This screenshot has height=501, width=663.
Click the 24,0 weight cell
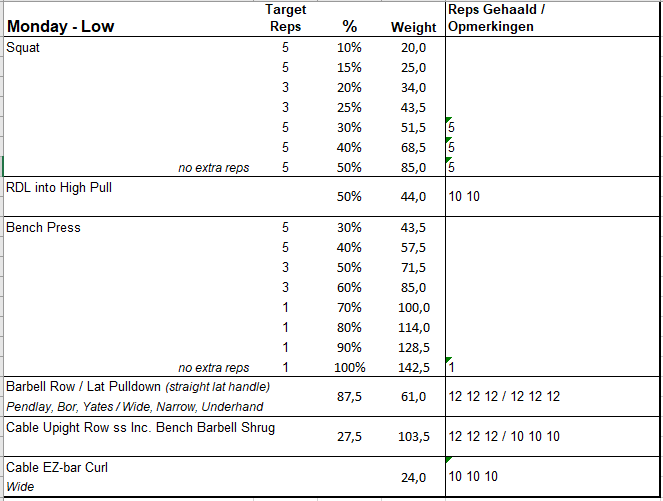point(414,477)
